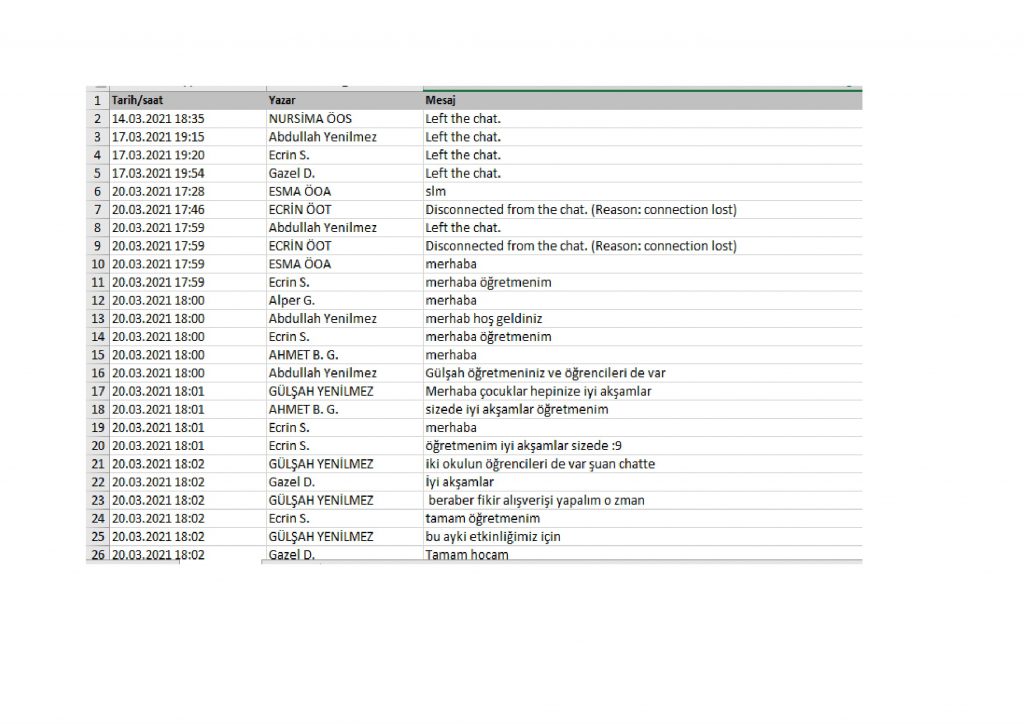Select row header number 2

pyautogui.click(x=97, y=119)
